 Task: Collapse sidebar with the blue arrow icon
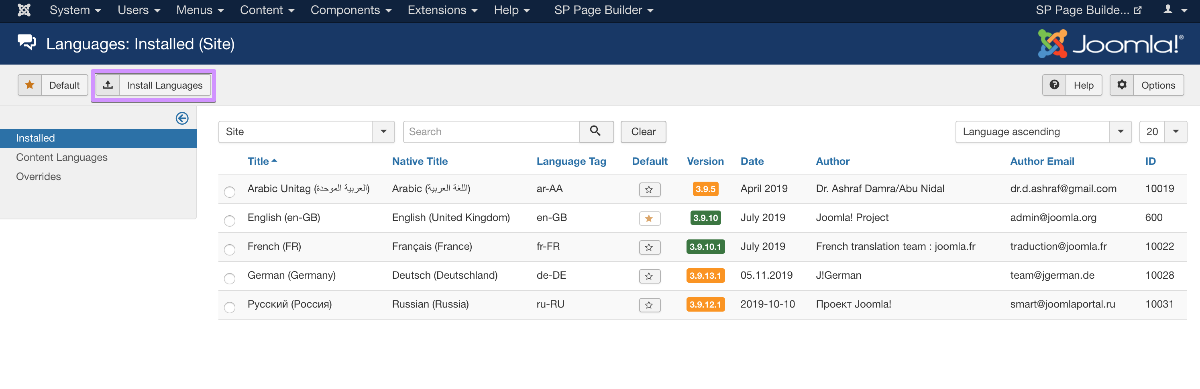(x=182, y=118)
